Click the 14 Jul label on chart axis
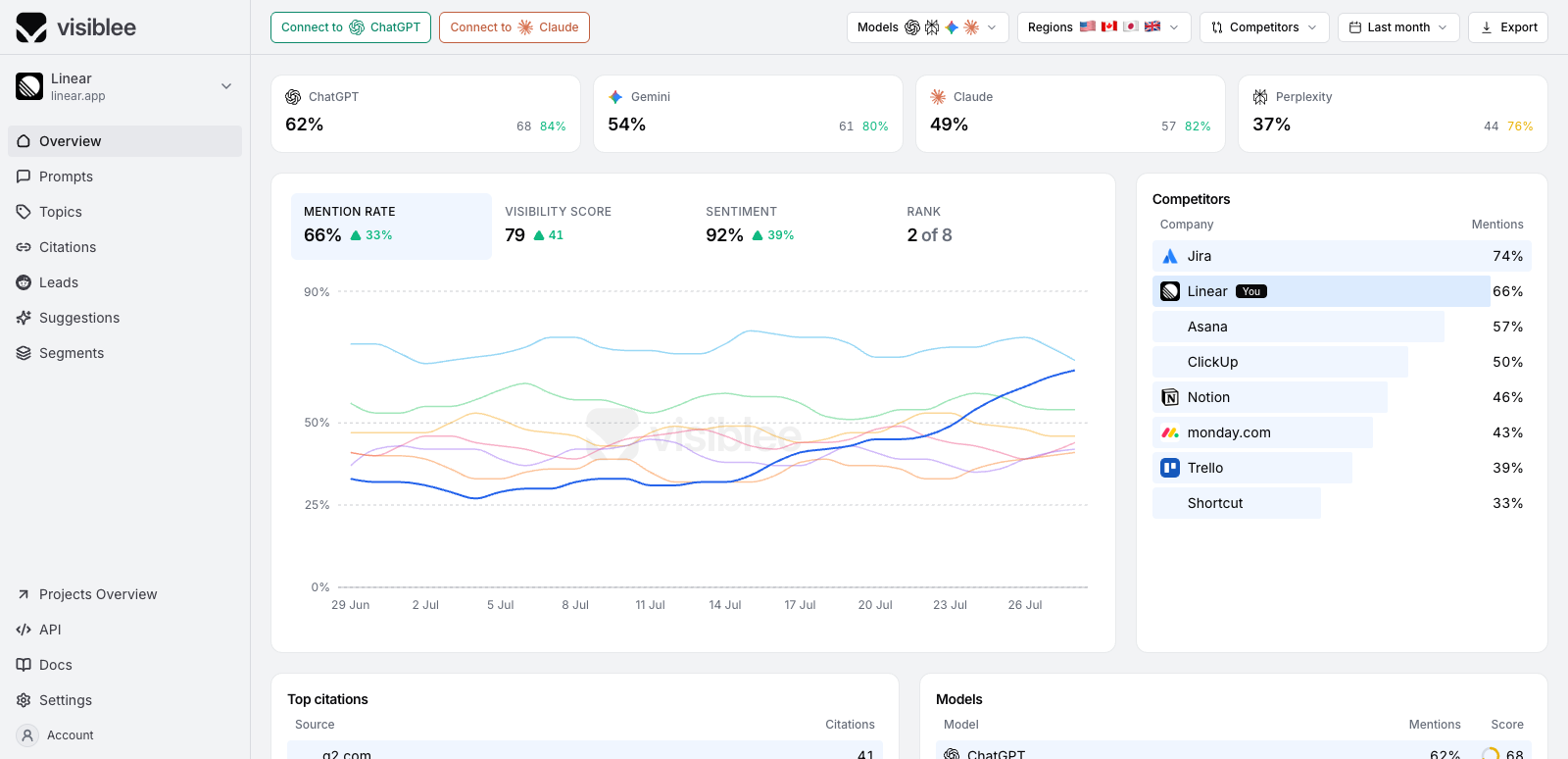Screen dimensions: 1568x759 point(725,605)
